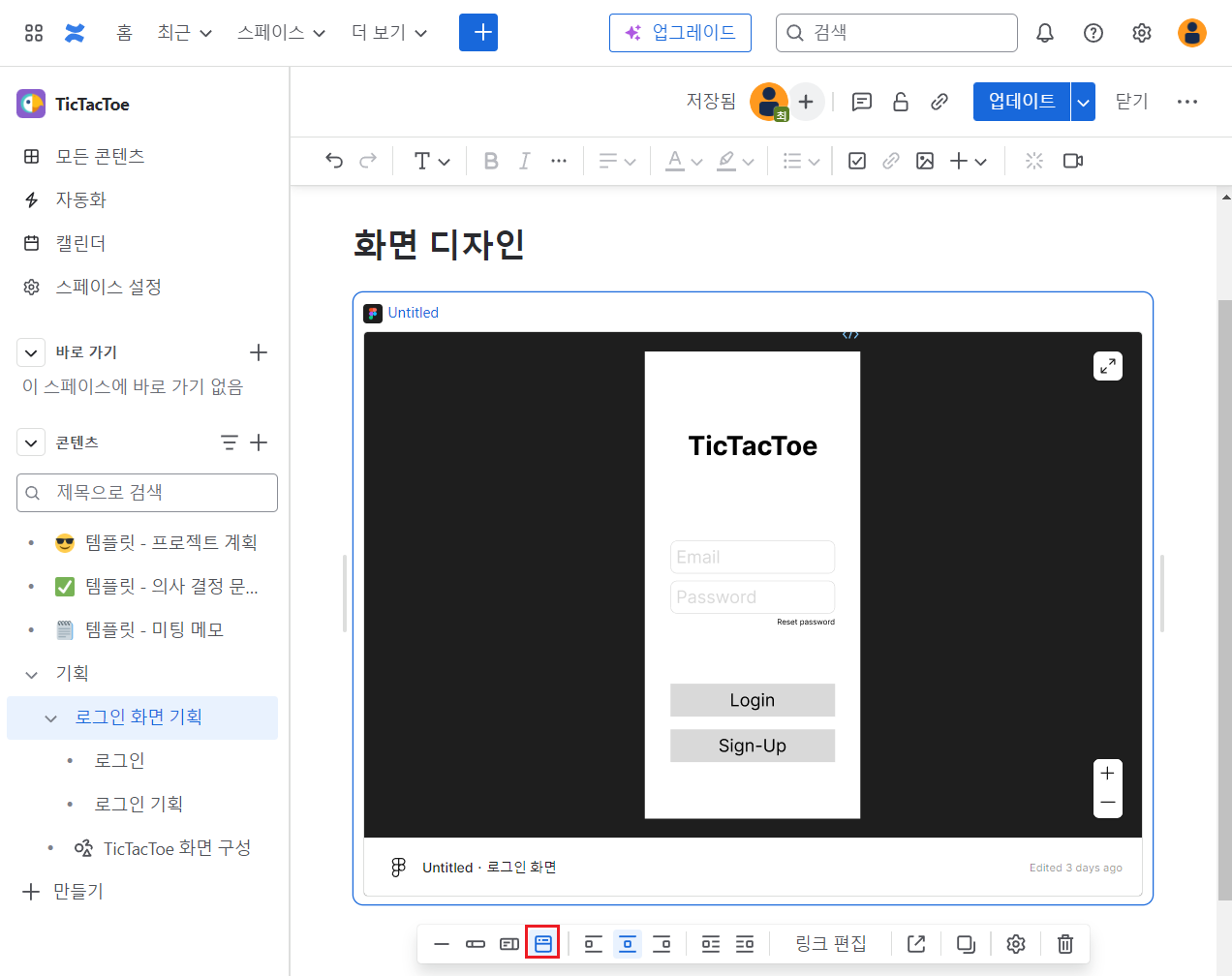Open the help question mark icon
1232x976 pixels.
coord(1093,33)
